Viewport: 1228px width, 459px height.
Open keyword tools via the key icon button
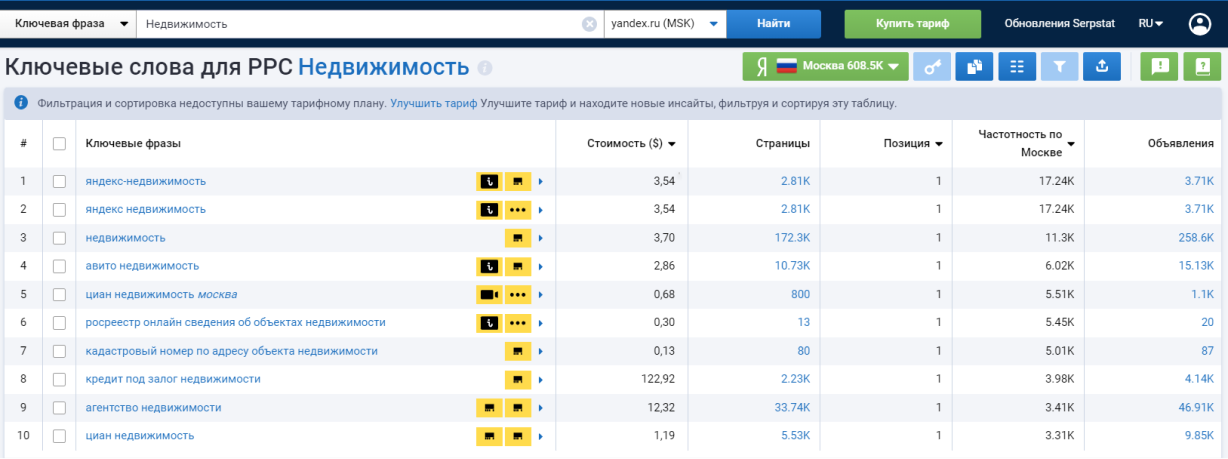click(x=931, y=67)
